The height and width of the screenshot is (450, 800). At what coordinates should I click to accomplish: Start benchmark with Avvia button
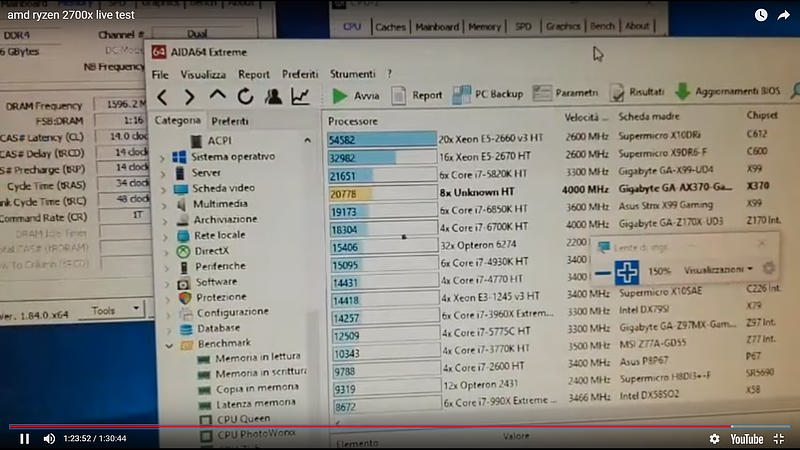coord(356,95)
